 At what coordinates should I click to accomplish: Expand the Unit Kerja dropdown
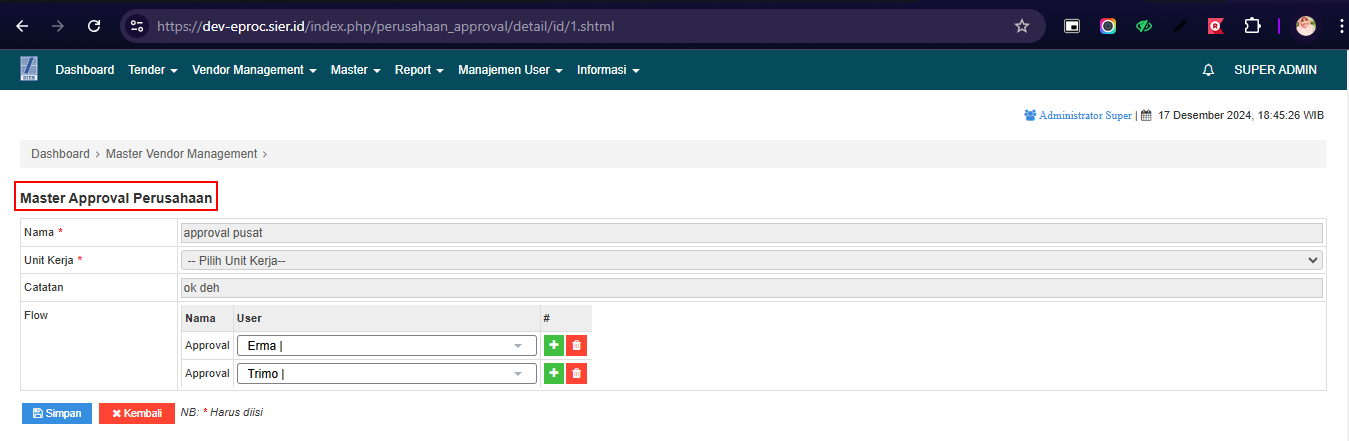751,260
